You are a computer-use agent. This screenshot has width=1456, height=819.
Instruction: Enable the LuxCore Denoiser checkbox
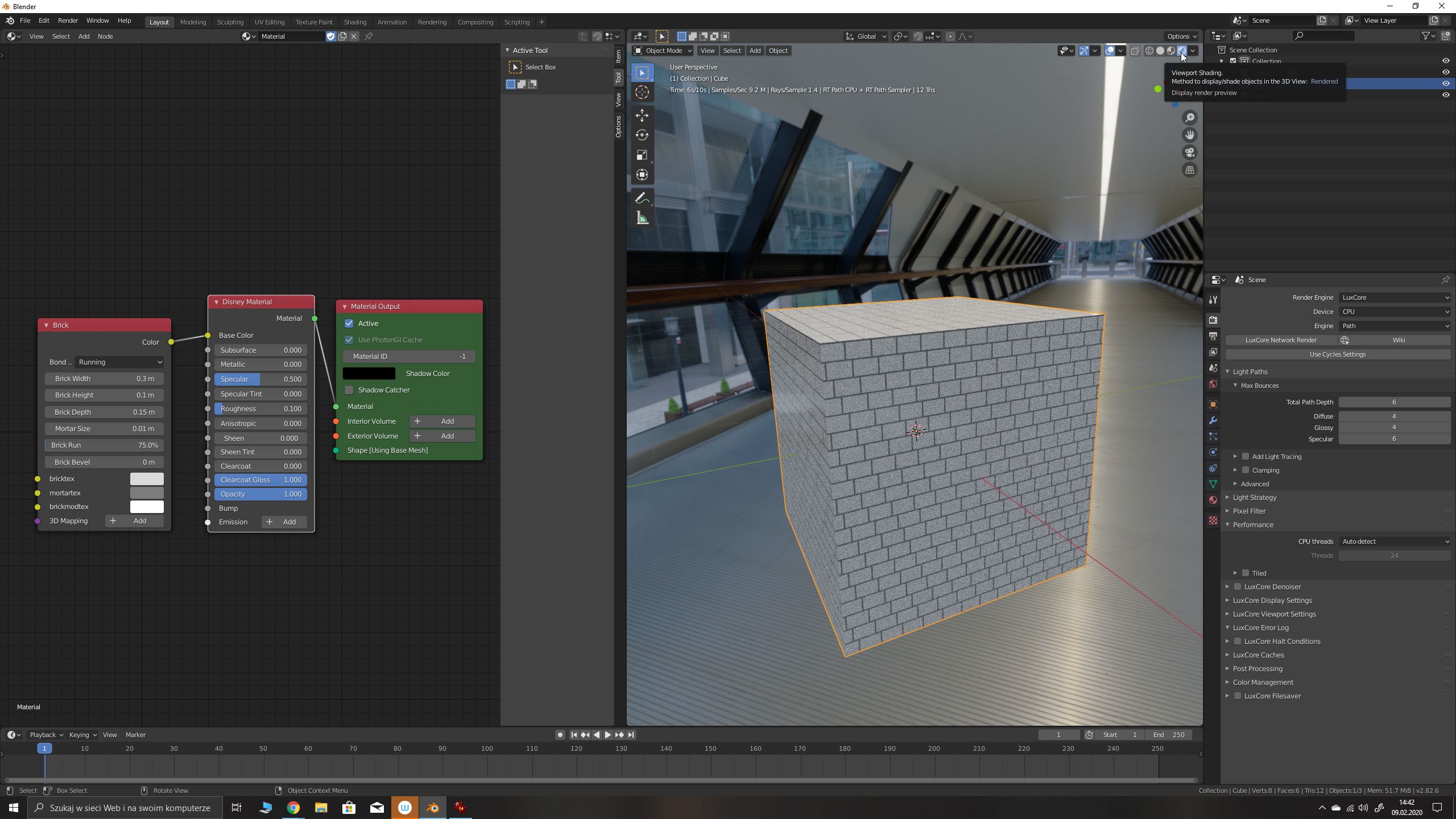1238,586
